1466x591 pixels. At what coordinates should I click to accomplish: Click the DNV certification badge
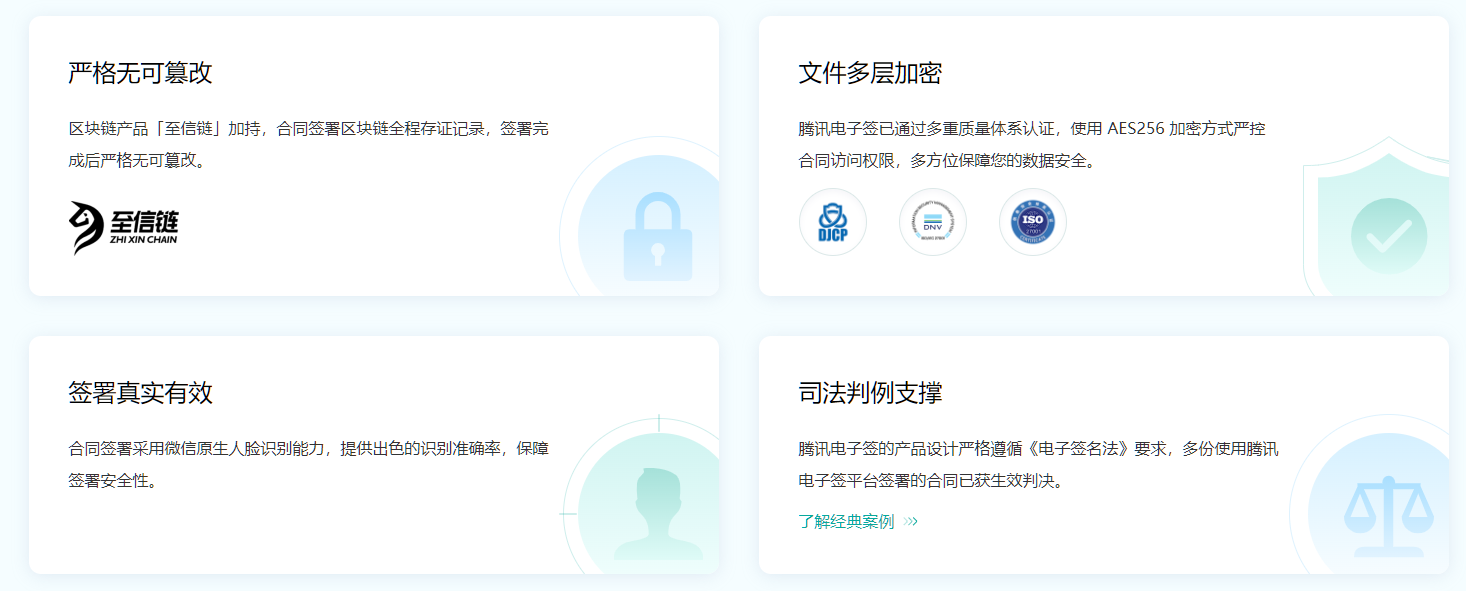point(933,222)
